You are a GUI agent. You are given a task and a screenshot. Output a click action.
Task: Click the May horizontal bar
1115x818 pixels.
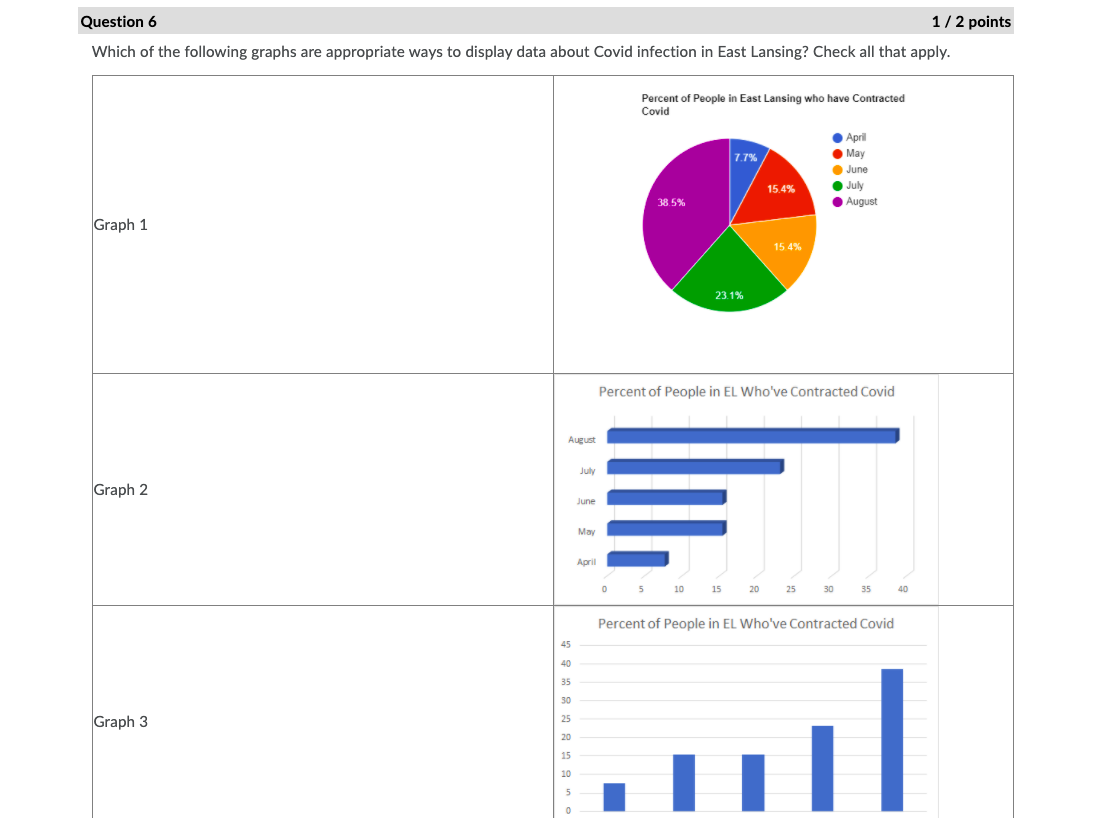(x=666, y=527)
